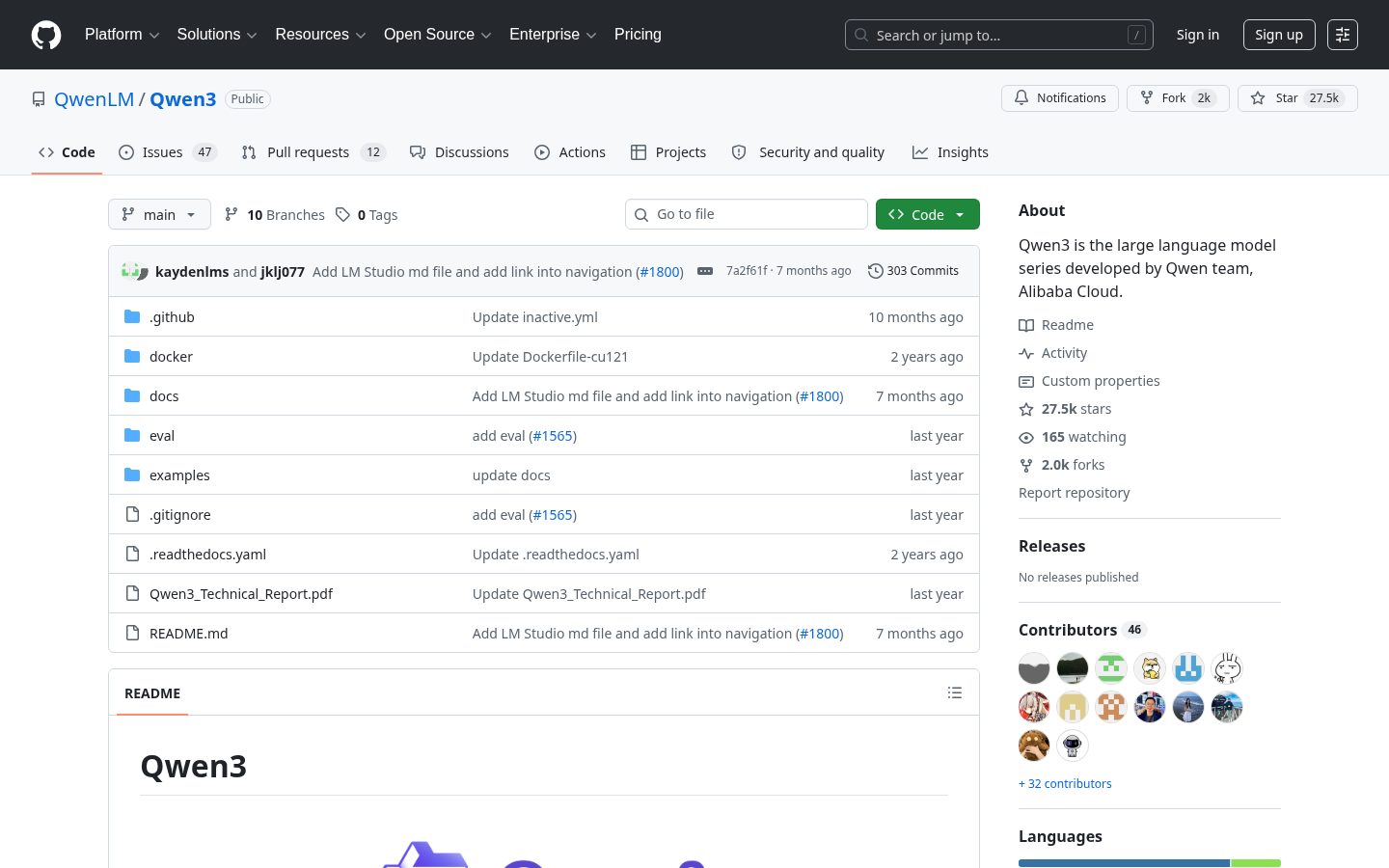Open the README.md file
This screenshot has height=868, width=1389.
189,634
